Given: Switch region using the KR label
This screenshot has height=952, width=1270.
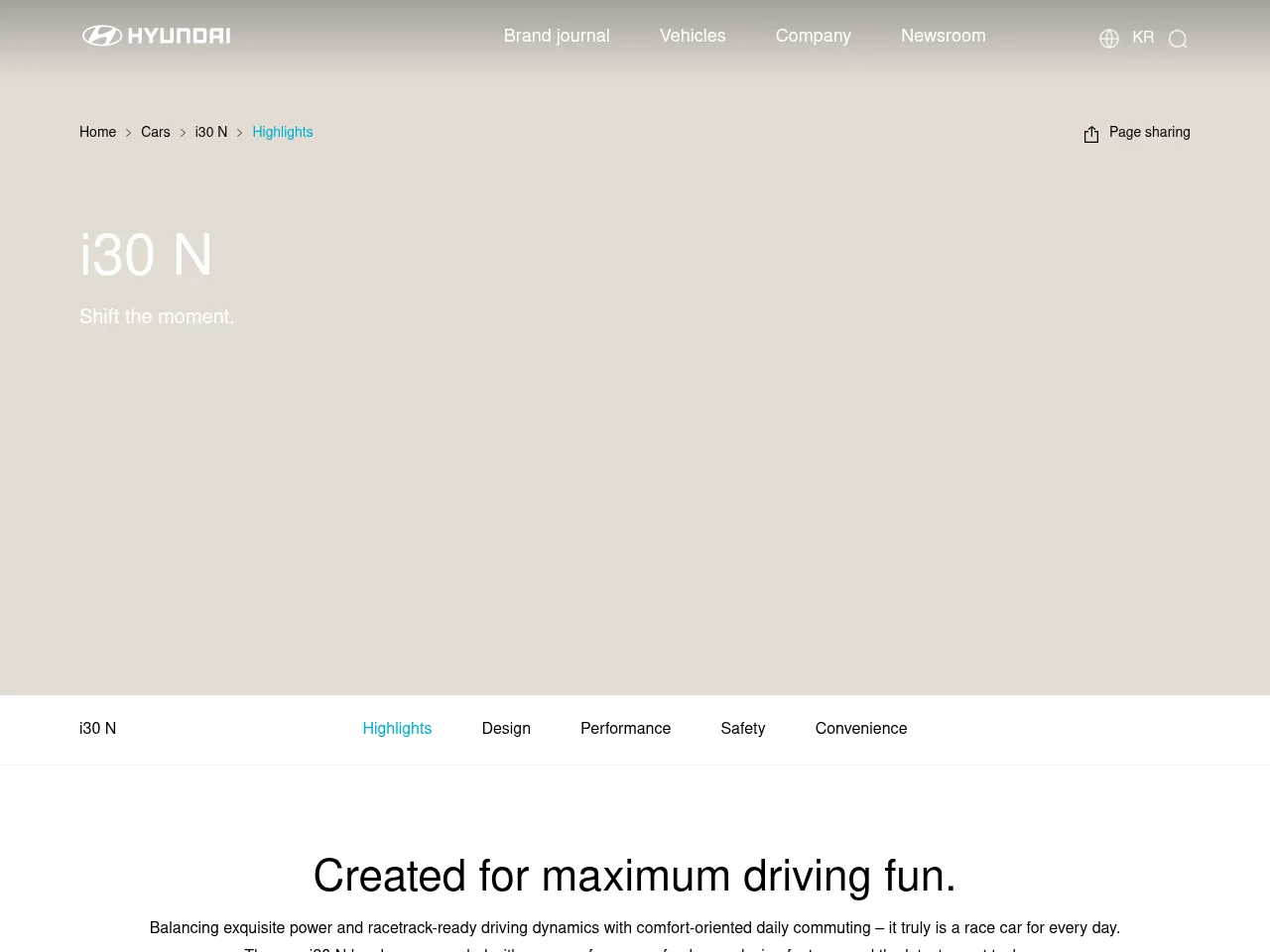Looking at the screenshot, I should coord(1143,38).
